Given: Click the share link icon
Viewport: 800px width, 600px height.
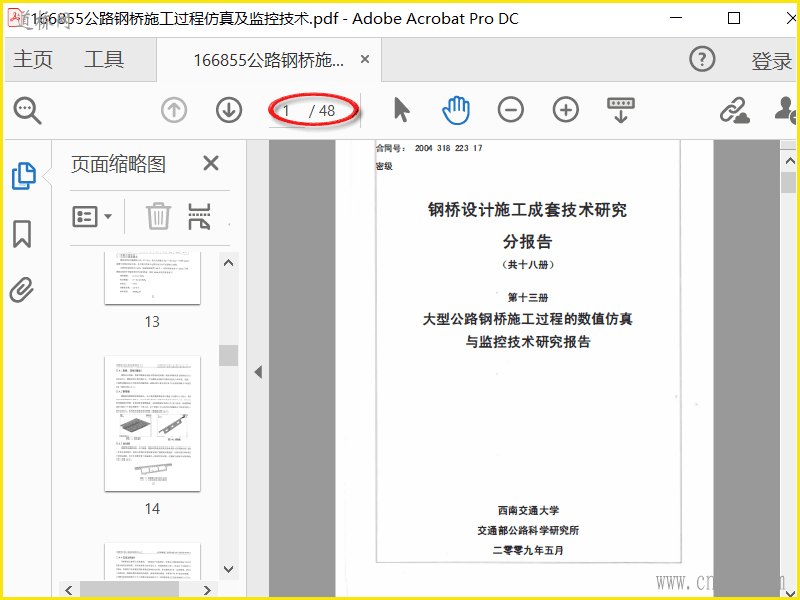Looking at the screenshot, I should 734,110.
